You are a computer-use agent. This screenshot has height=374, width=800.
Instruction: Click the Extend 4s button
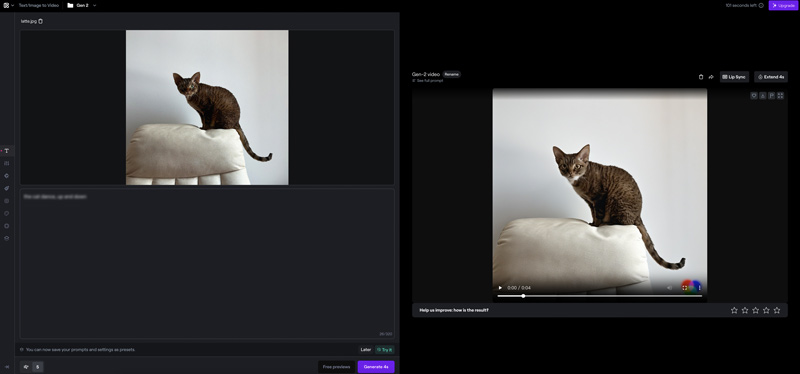pos(771,77)
